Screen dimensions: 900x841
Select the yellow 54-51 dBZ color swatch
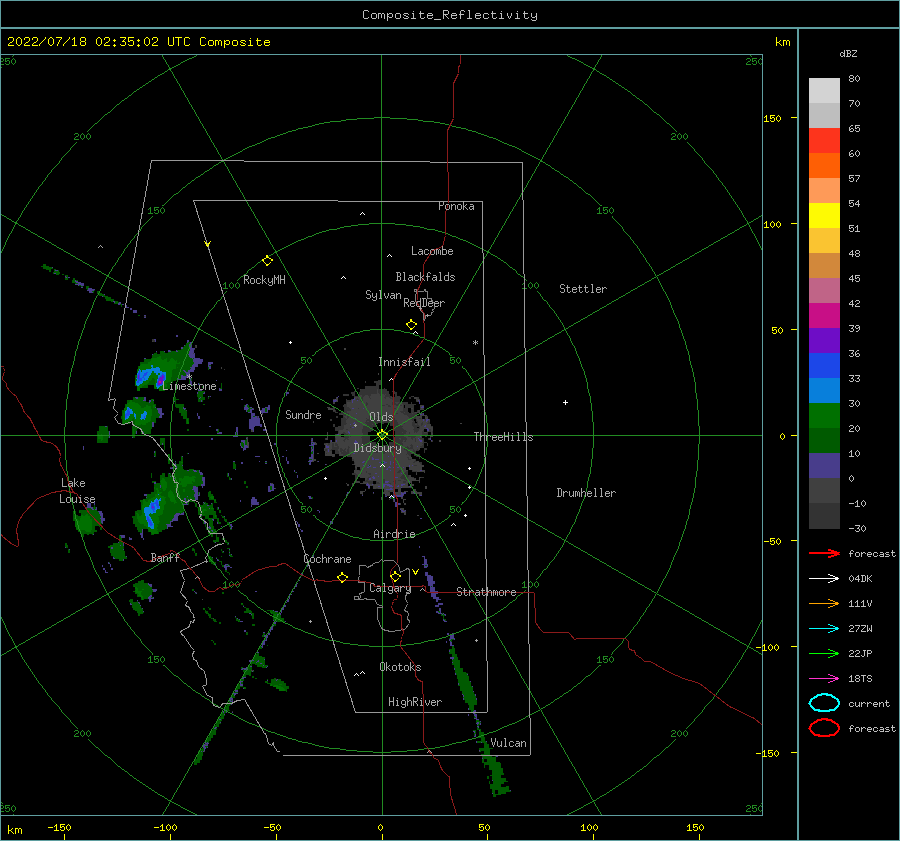[x=824, y=216]
